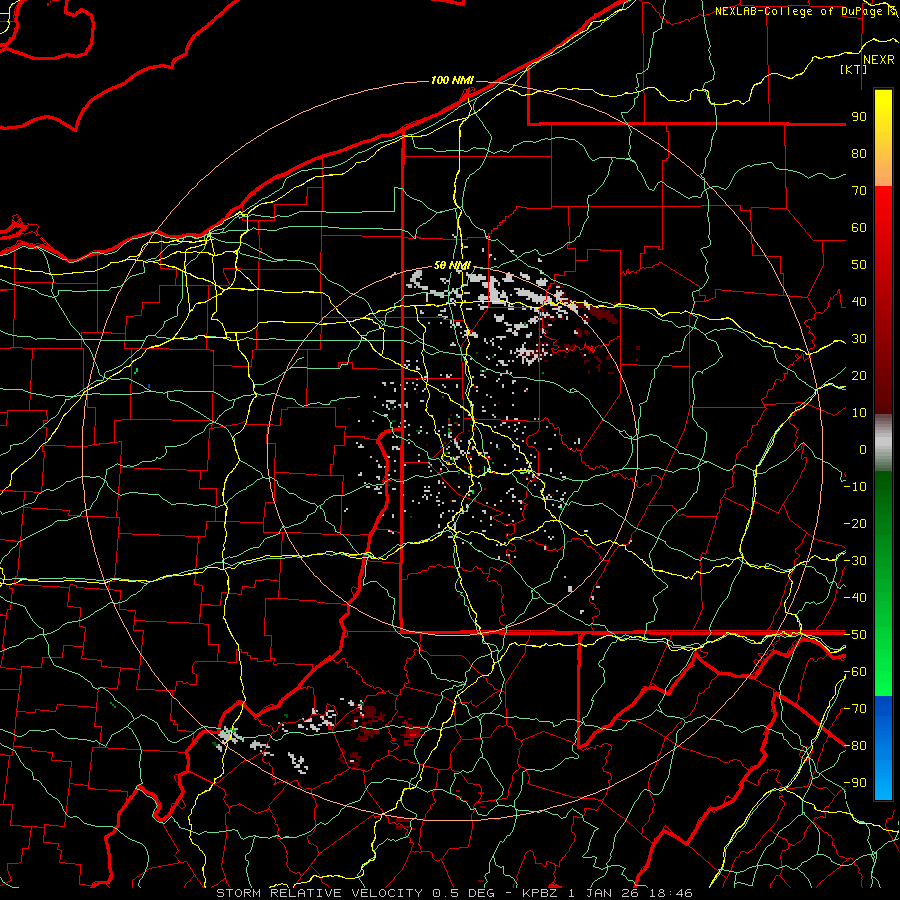Pick the orange 70-80 segment of color bar
The height and width of the screenshot is (900, 900).
click(x=883, y=170)
